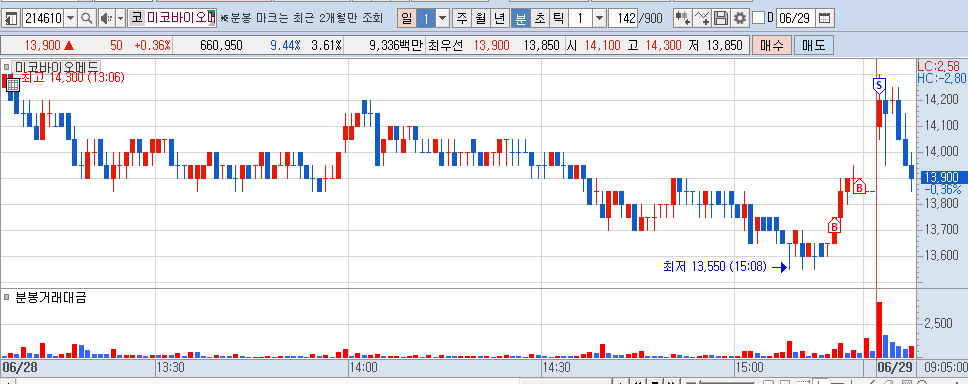Click the highlighted 1 period number button
This screenshot has height=384, width=968.
425,19
